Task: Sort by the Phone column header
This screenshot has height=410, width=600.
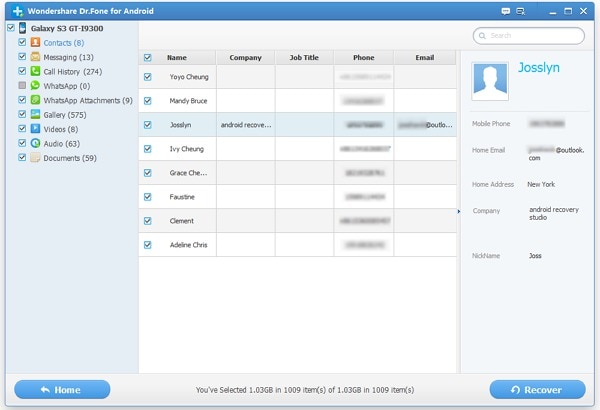Action: 364,58
